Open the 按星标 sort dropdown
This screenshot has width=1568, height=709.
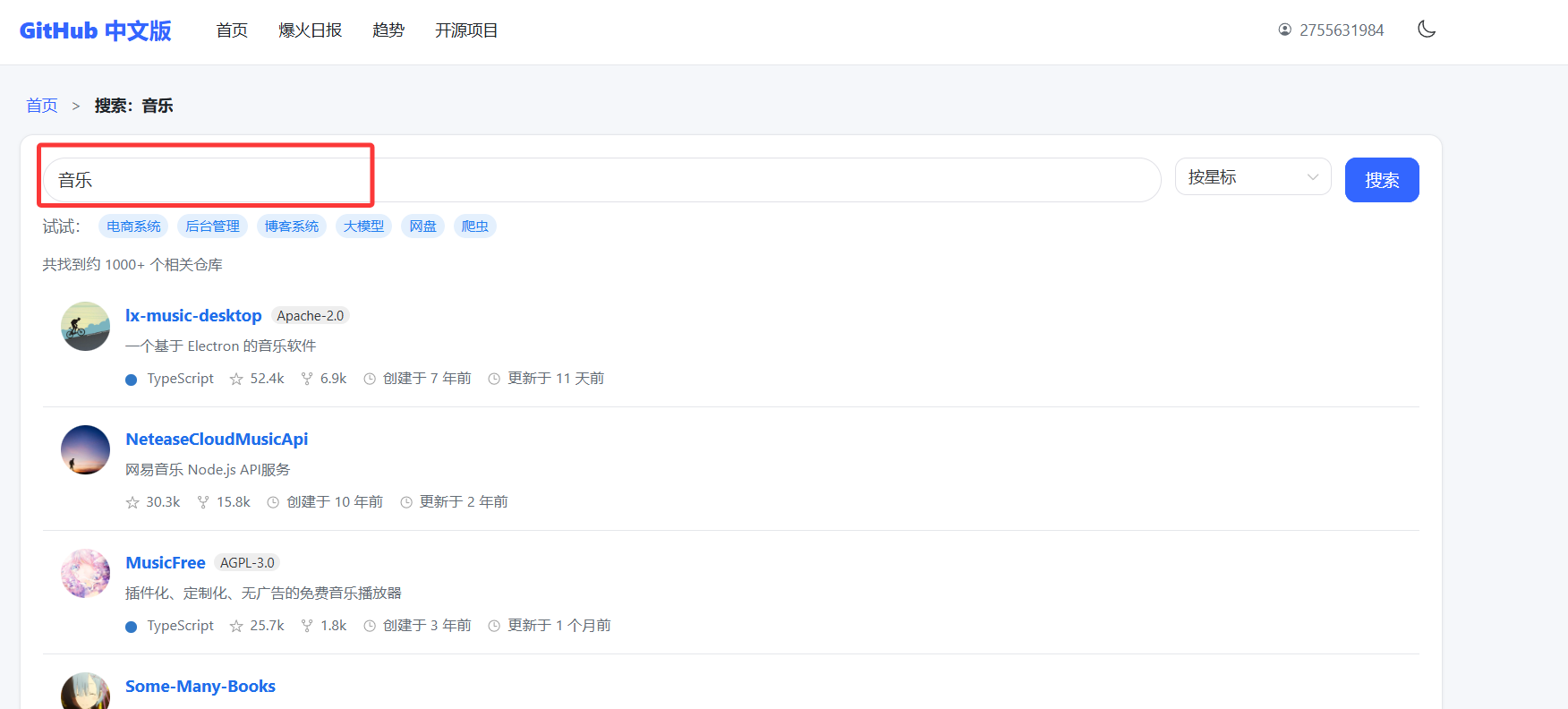[x=1253, y=177]
